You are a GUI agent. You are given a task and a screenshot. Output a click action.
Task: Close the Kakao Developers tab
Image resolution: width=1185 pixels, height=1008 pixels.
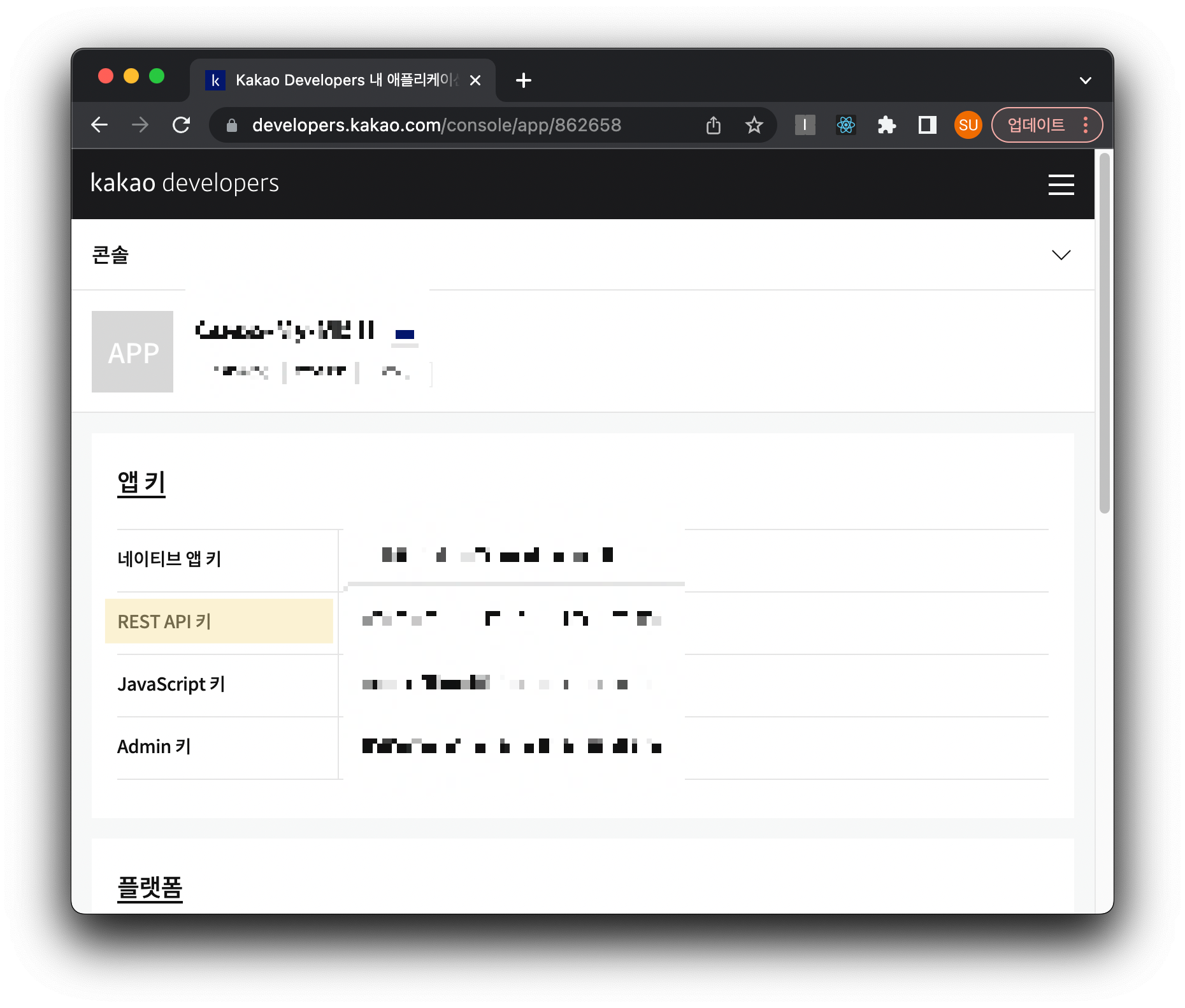[475, 80]
